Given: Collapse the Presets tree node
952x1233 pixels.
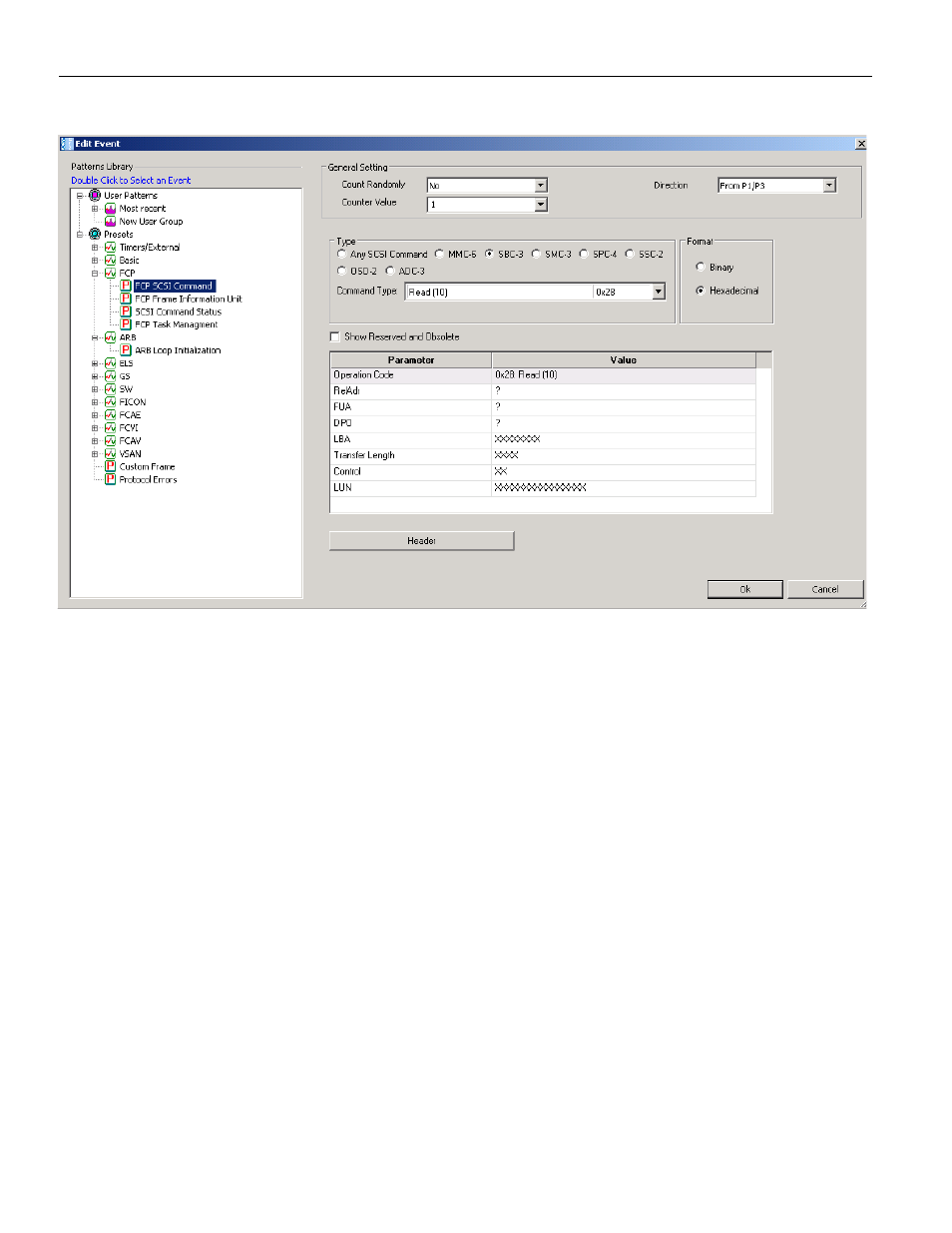Looking at the screenshot, I should coord(80,235).
